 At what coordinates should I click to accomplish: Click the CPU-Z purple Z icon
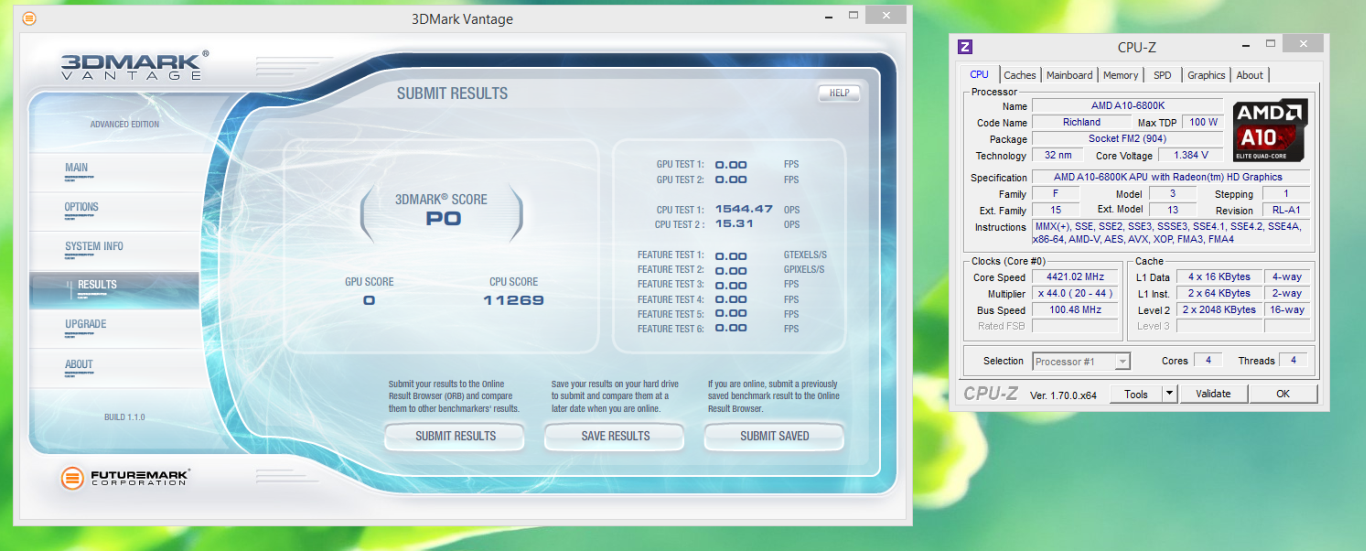(965, 47)
